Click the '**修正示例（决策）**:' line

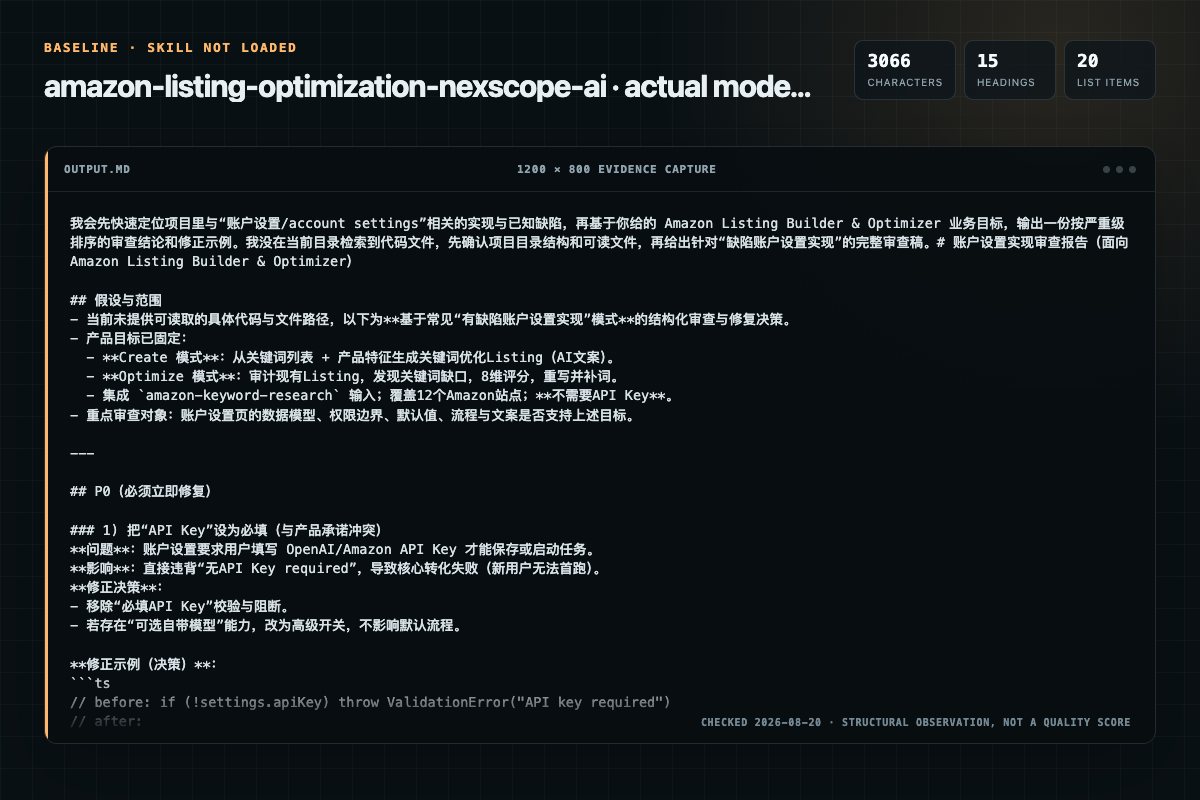(x=143, y=664)
